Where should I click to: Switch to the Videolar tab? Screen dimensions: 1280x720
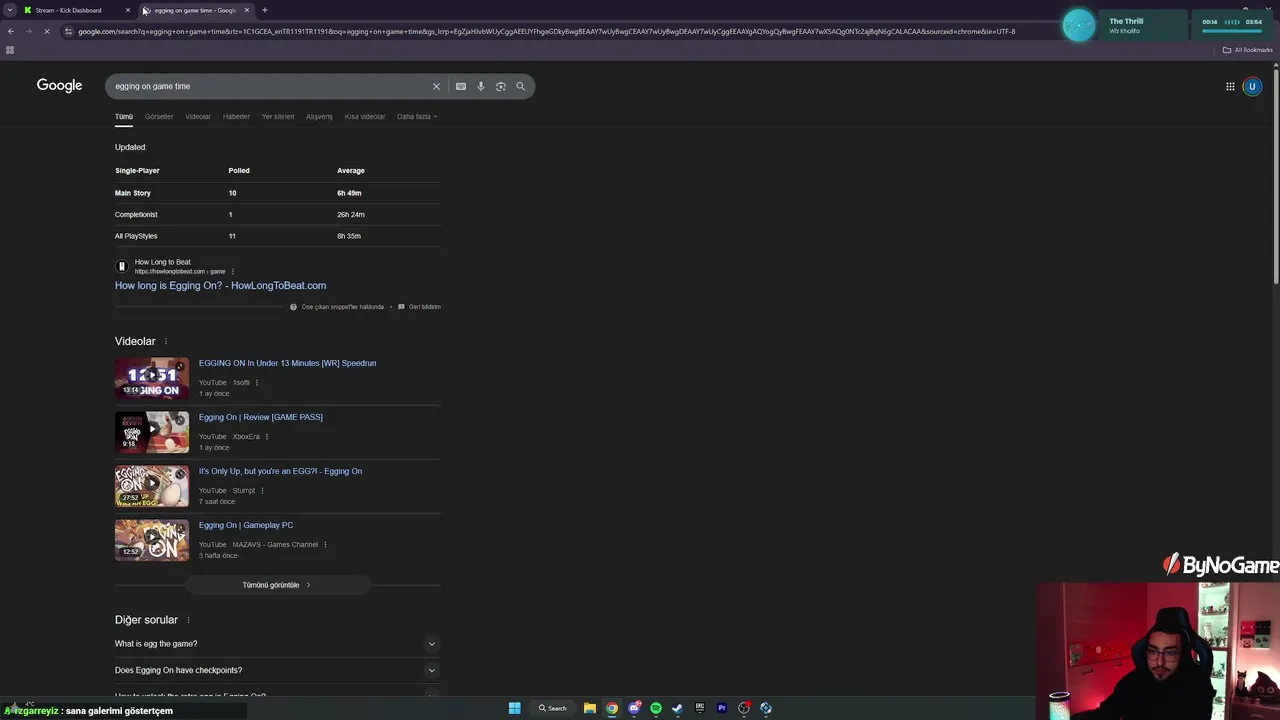click(x=198, y=117)
